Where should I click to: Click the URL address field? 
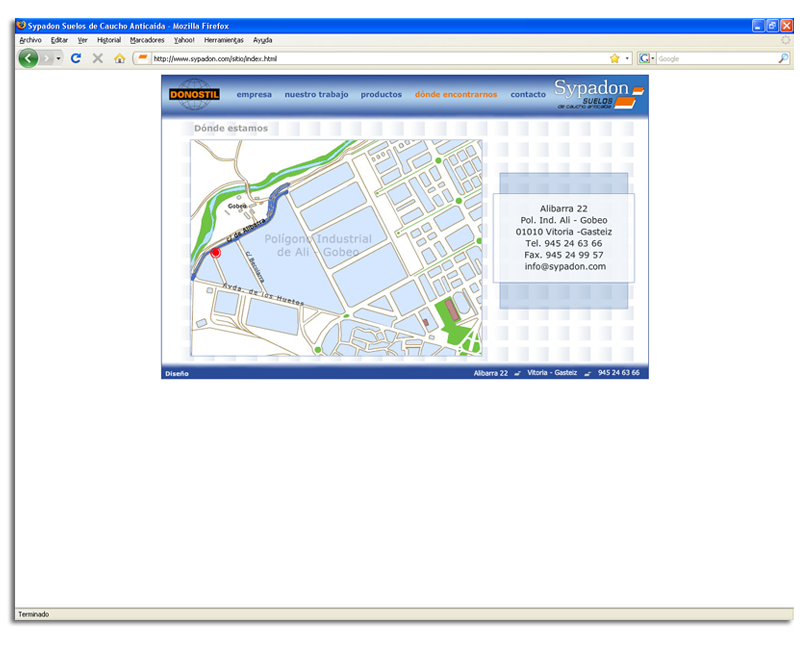coord(379,58)
